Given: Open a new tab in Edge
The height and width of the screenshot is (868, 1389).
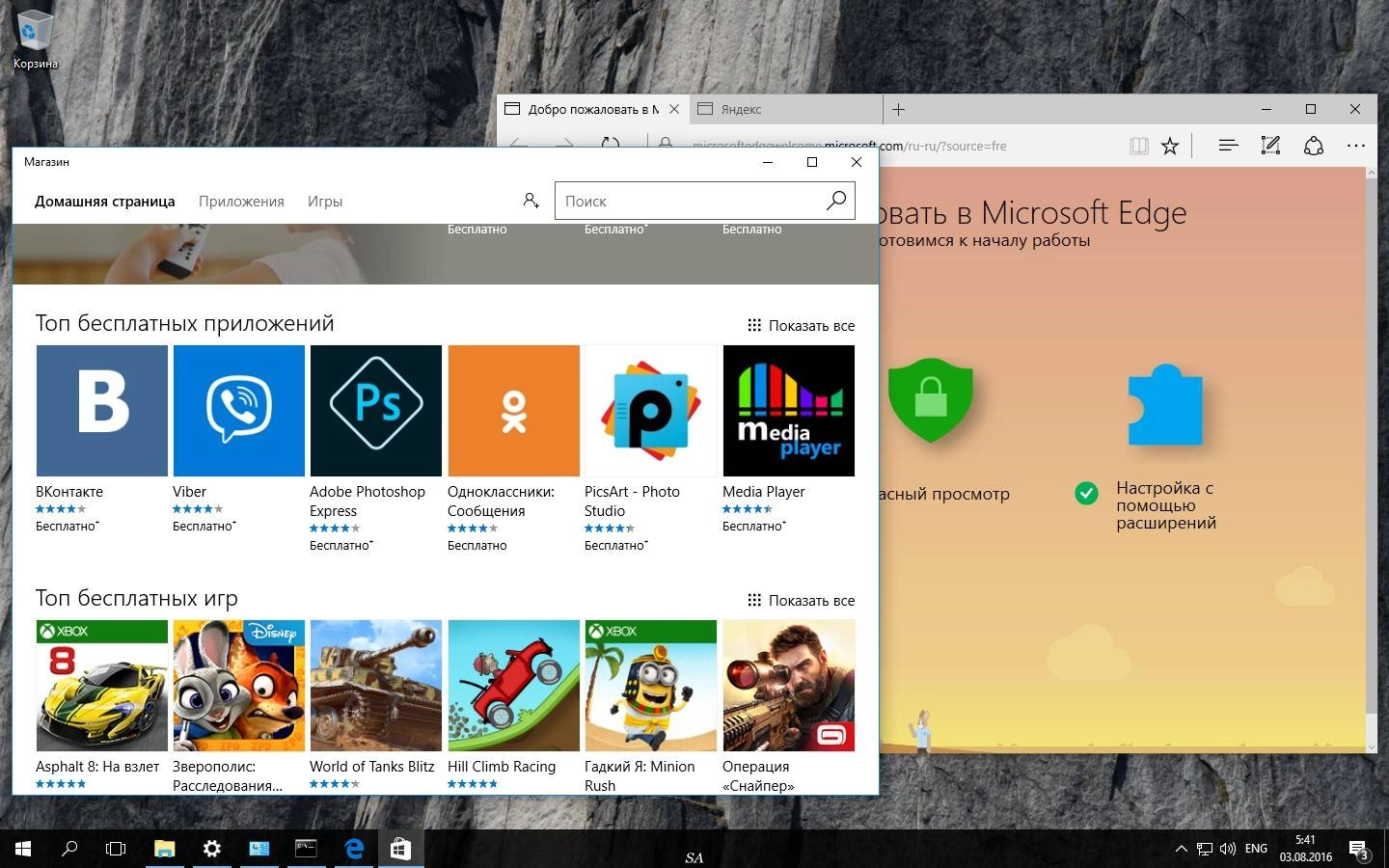Looking at the screenshot, I should [x=898, y=109].
